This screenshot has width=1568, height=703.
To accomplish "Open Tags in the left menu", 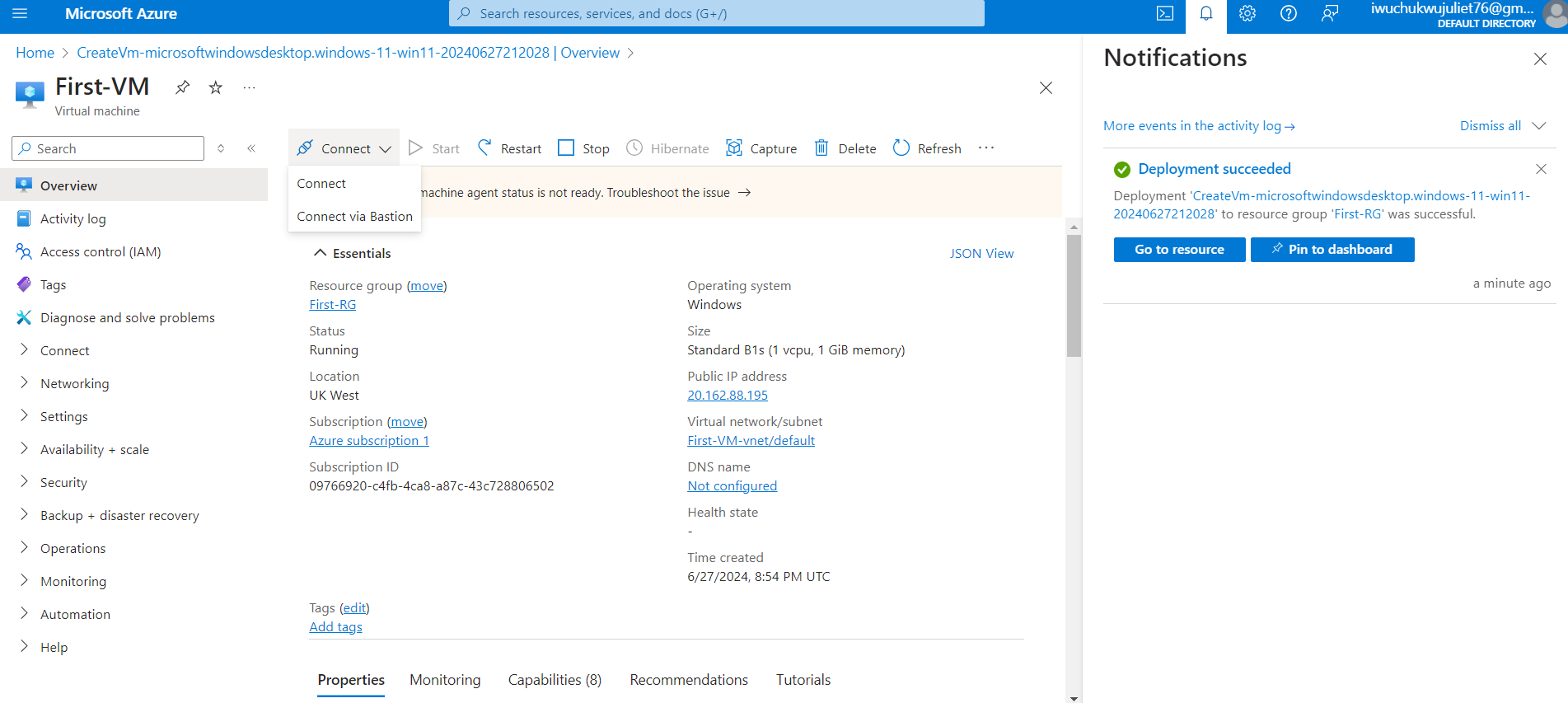I will [x=133, y=284].
